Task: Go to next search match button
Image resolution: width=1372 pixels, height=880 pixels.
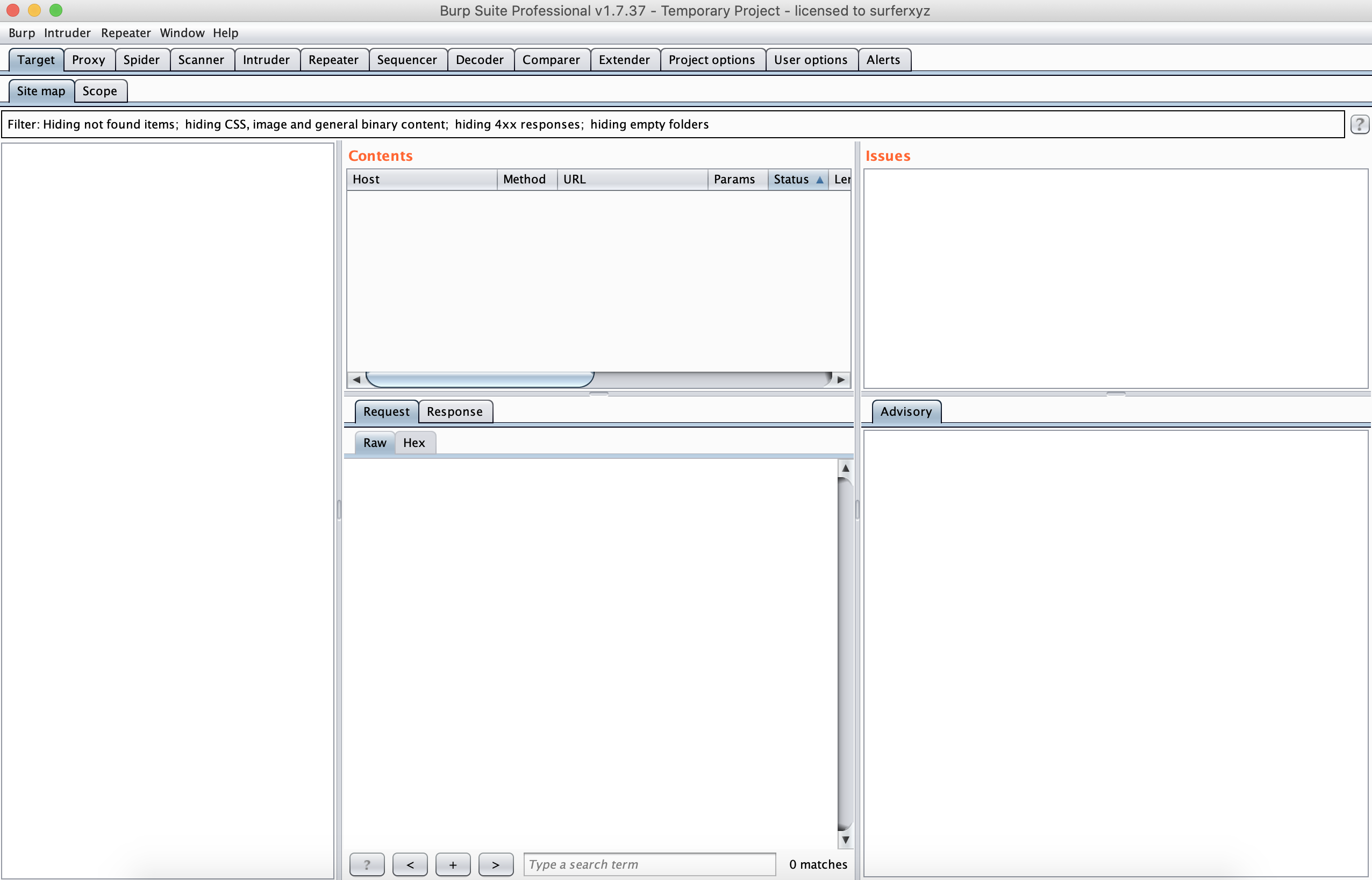Action: (x=496, y=864)
